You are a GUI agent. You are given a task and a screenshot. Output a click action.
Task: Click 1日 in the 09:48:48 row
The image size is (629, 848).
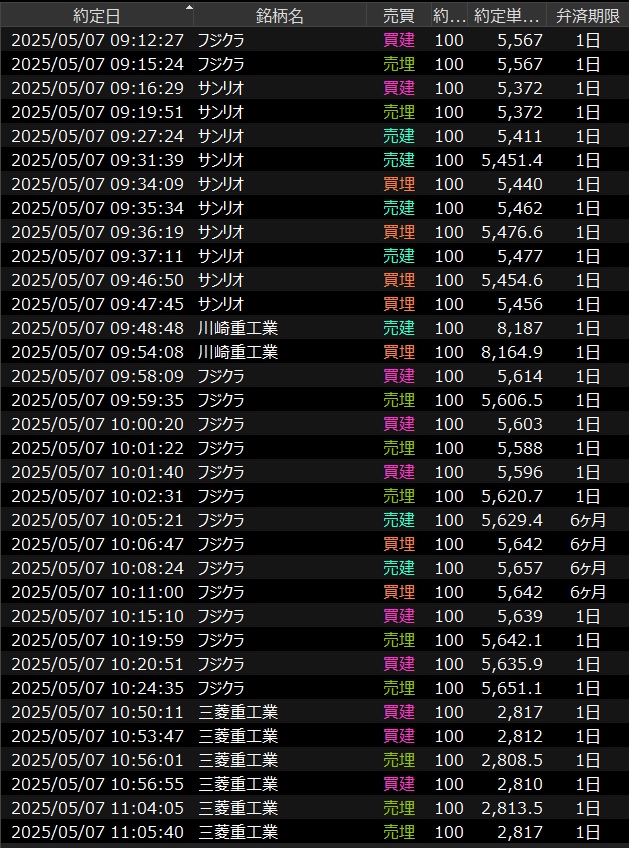click(x=588, y=328)
